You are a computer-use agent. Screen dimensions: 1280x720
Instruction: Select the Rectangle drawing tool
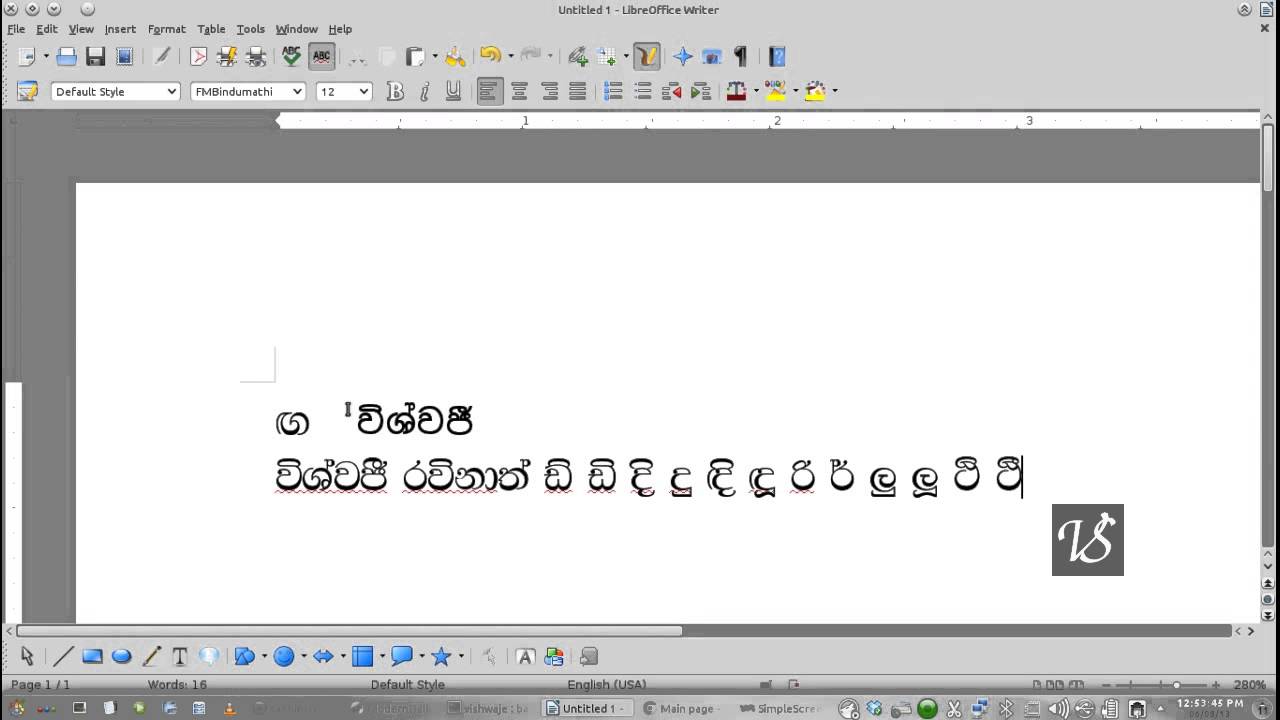[92, 656]
